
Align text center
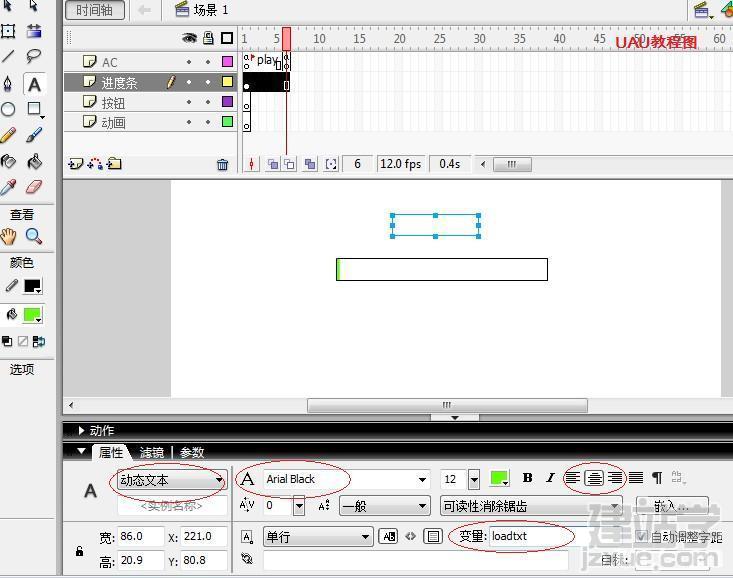594,478
